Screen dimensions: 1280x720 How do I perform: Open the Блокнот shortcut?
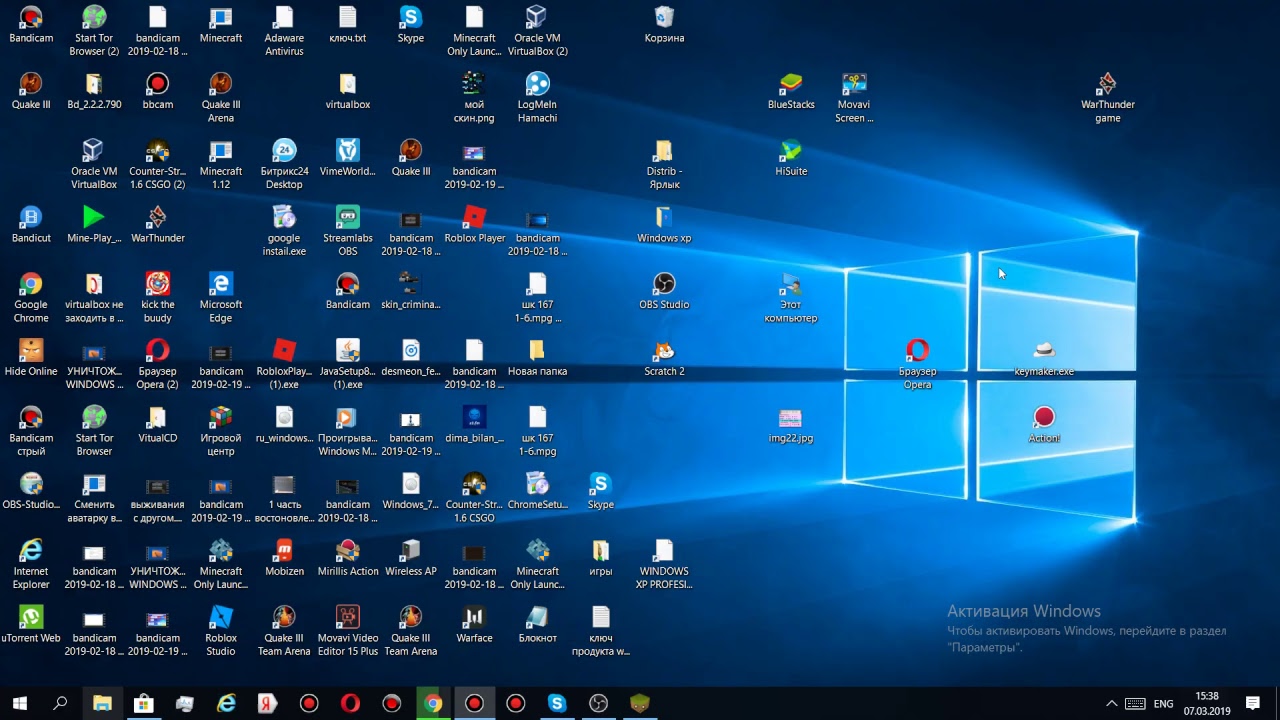tap(537, 624)
